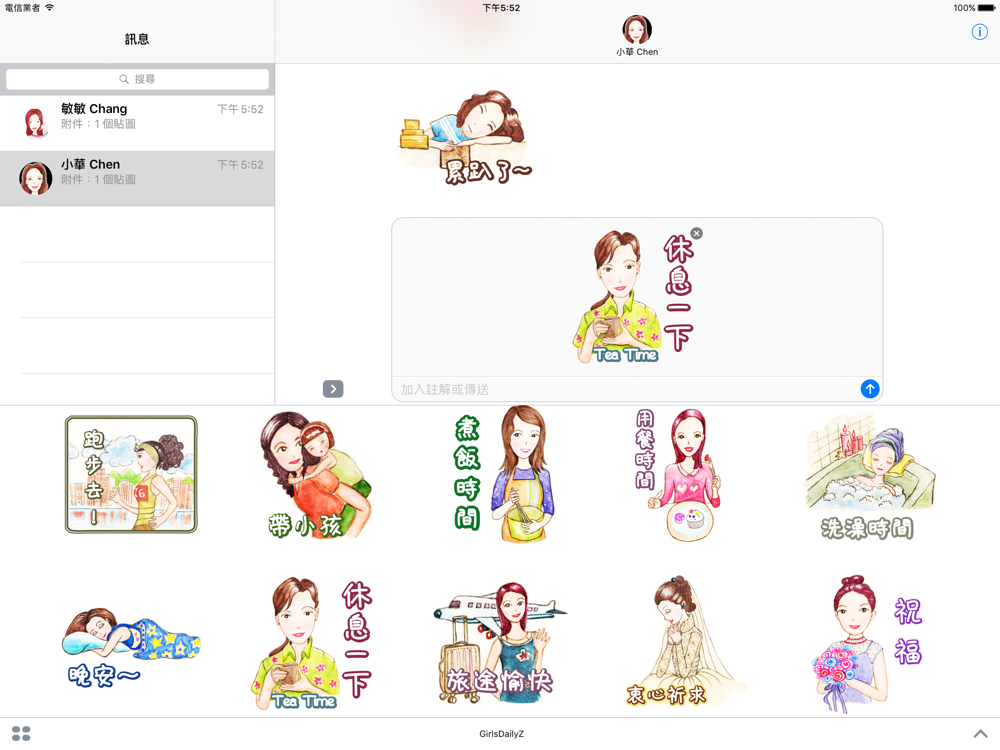The width and height of the screenshot is (1000, 750).
Task: Expand the sticker drawer with the up chevron
Action: point(980,733)
